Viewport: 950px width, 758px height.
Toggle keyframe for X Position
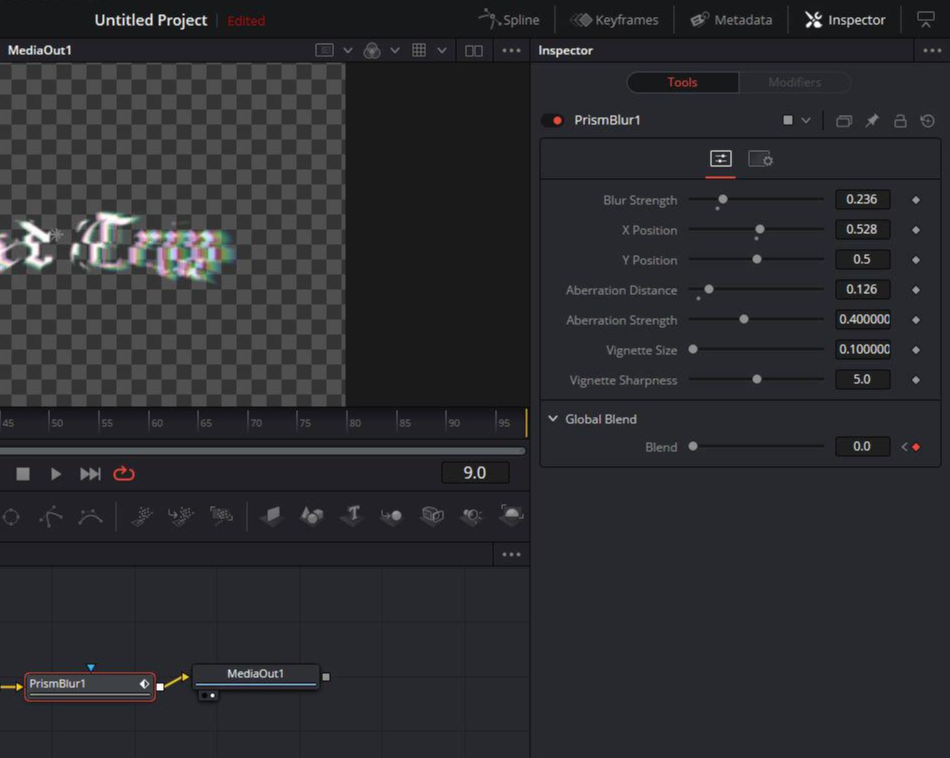[915, 230]
